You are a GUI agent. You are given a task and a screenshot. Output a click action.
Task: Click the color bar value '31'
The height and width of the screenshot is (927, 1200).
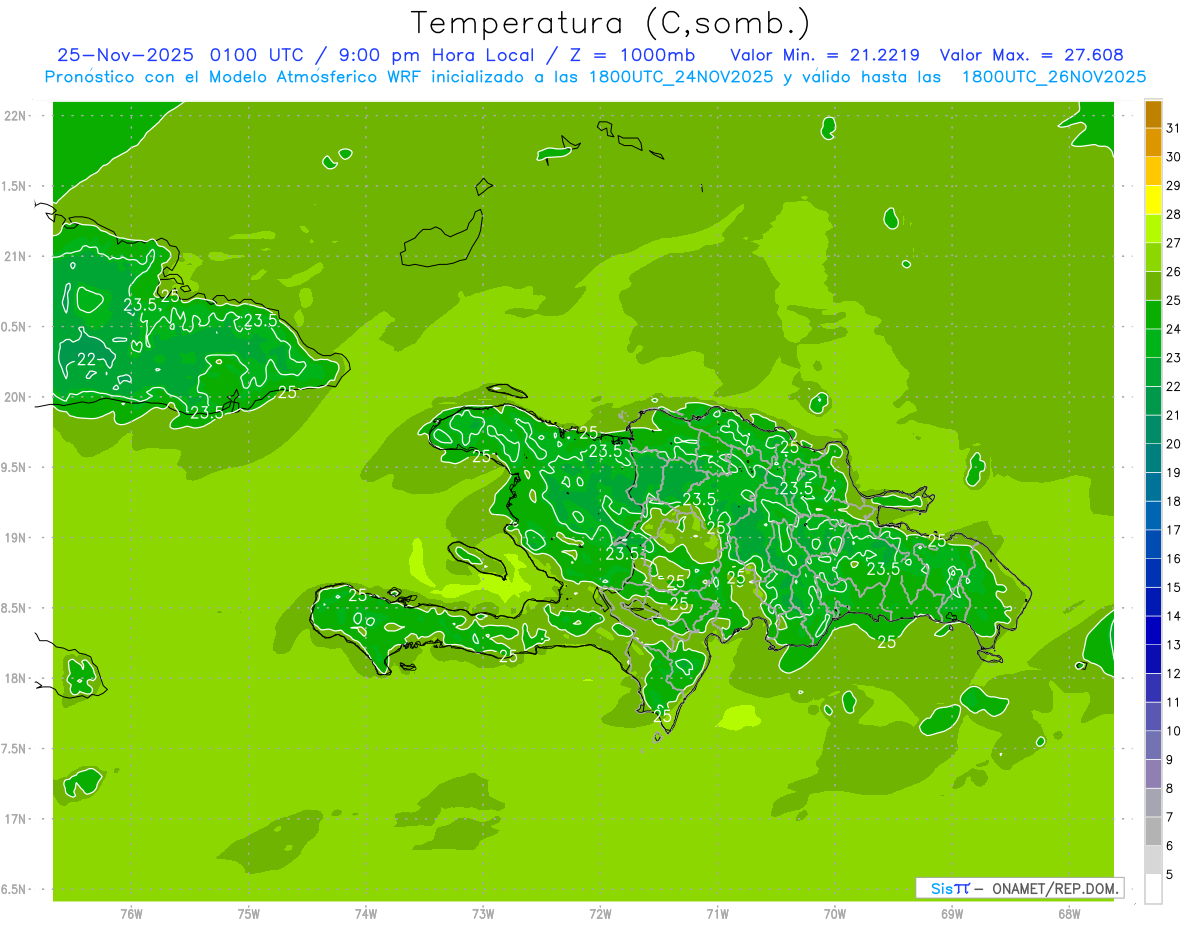click(1174, 128)
